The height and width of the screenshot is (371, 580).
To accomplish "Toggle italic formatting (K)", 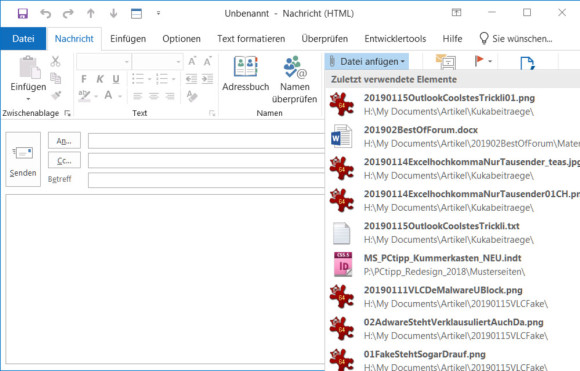I will tap(100, 79).
